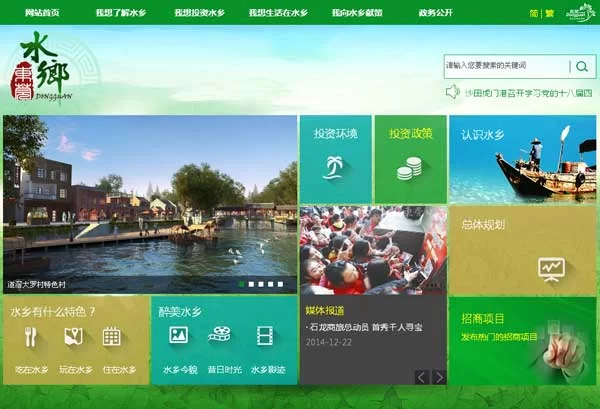Image resolution: width=600 pixels, height=409 pixels.
Task: Open 政务公开 menu item
Action: click(435, 13)
